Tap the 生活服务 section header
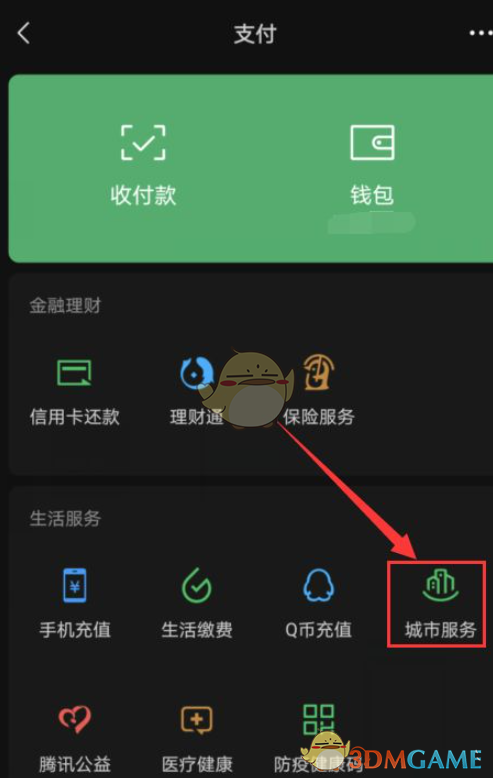Viewport: 493px width, 778px height. point(65,519)
